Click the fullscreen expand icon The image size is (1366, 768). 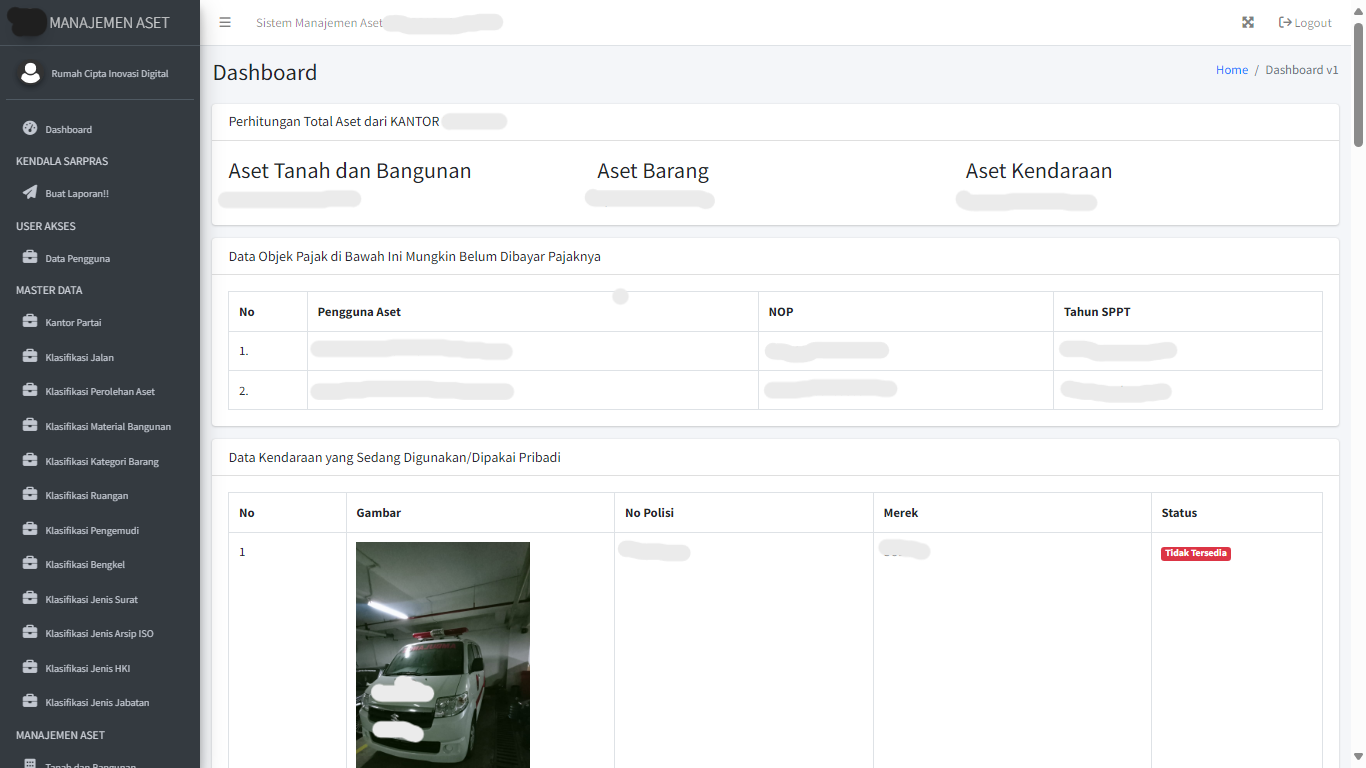pyautogui.click(x=1248, y=23)
